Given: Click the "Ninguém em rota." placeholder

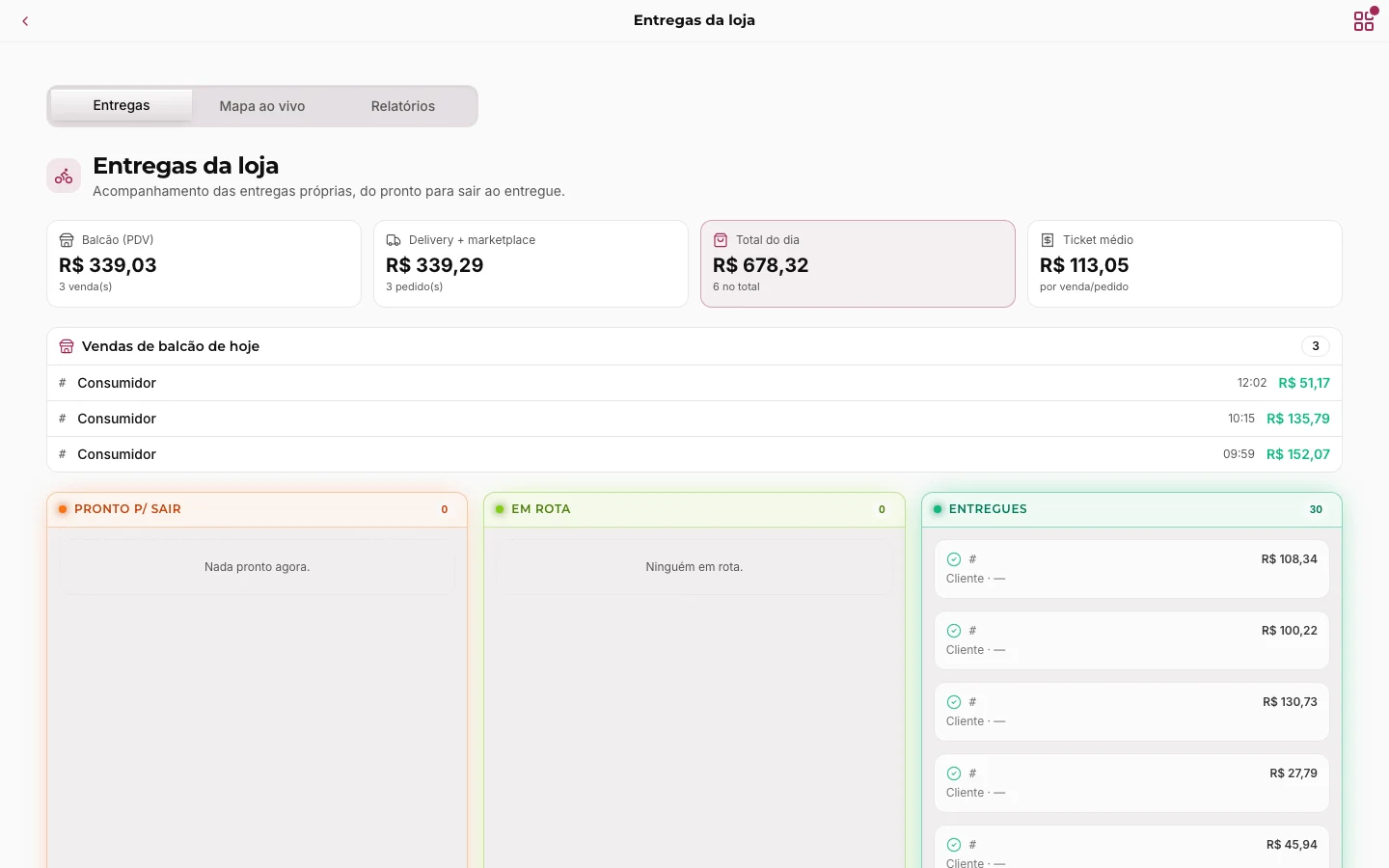Looking at the screenshot, I should coord(694,567).
